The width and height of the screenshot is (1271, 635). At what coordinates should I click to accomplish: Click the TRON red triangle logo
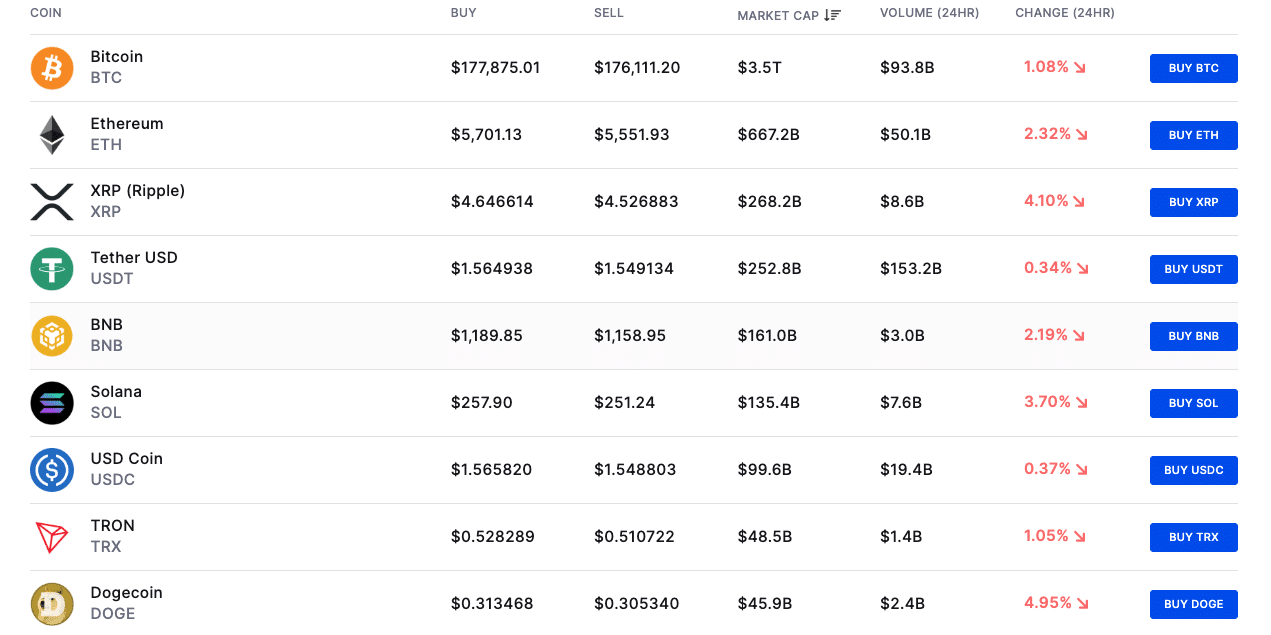pyautogui.click(x=52, y=537)
